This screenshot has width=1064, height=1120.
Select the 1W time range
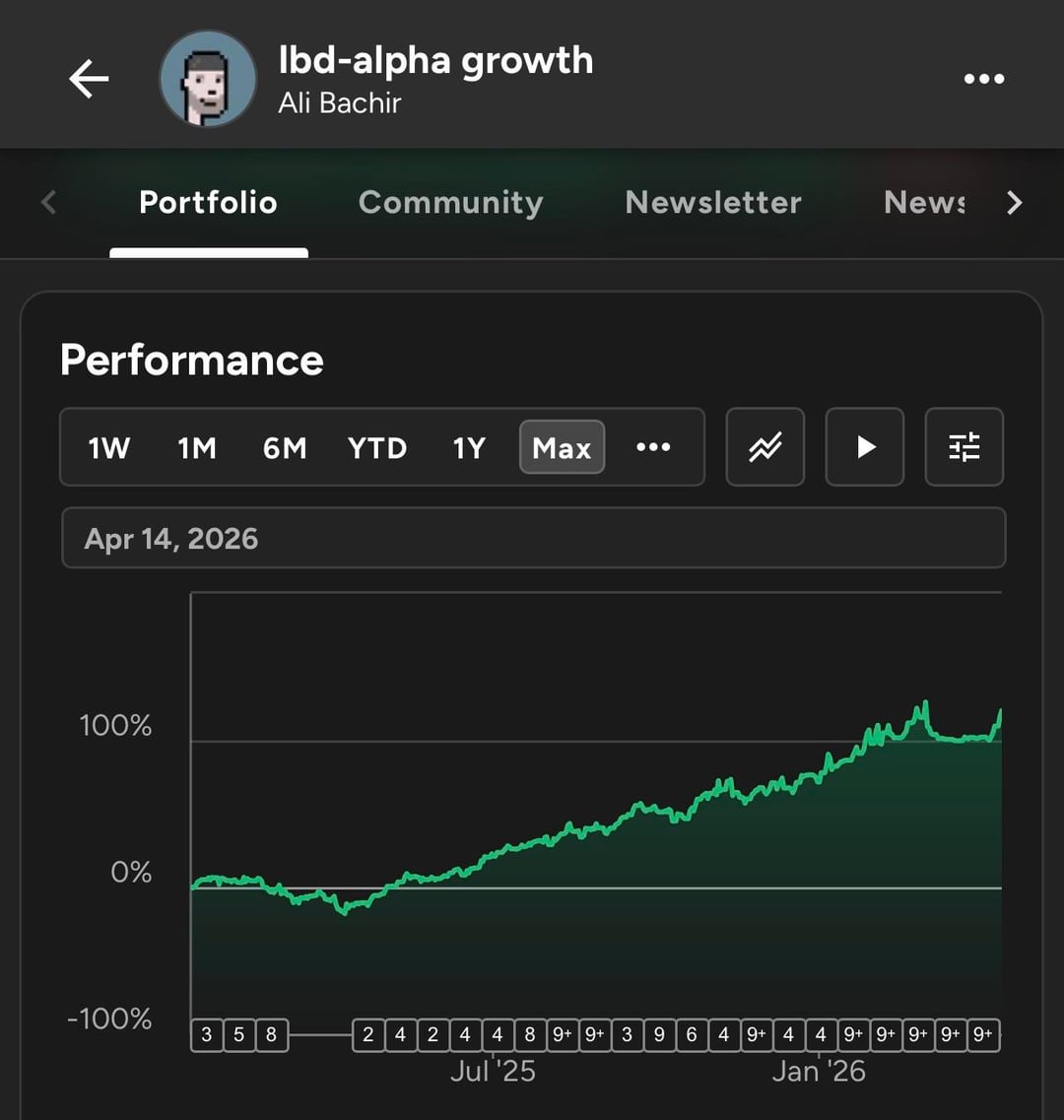(109, 448)
